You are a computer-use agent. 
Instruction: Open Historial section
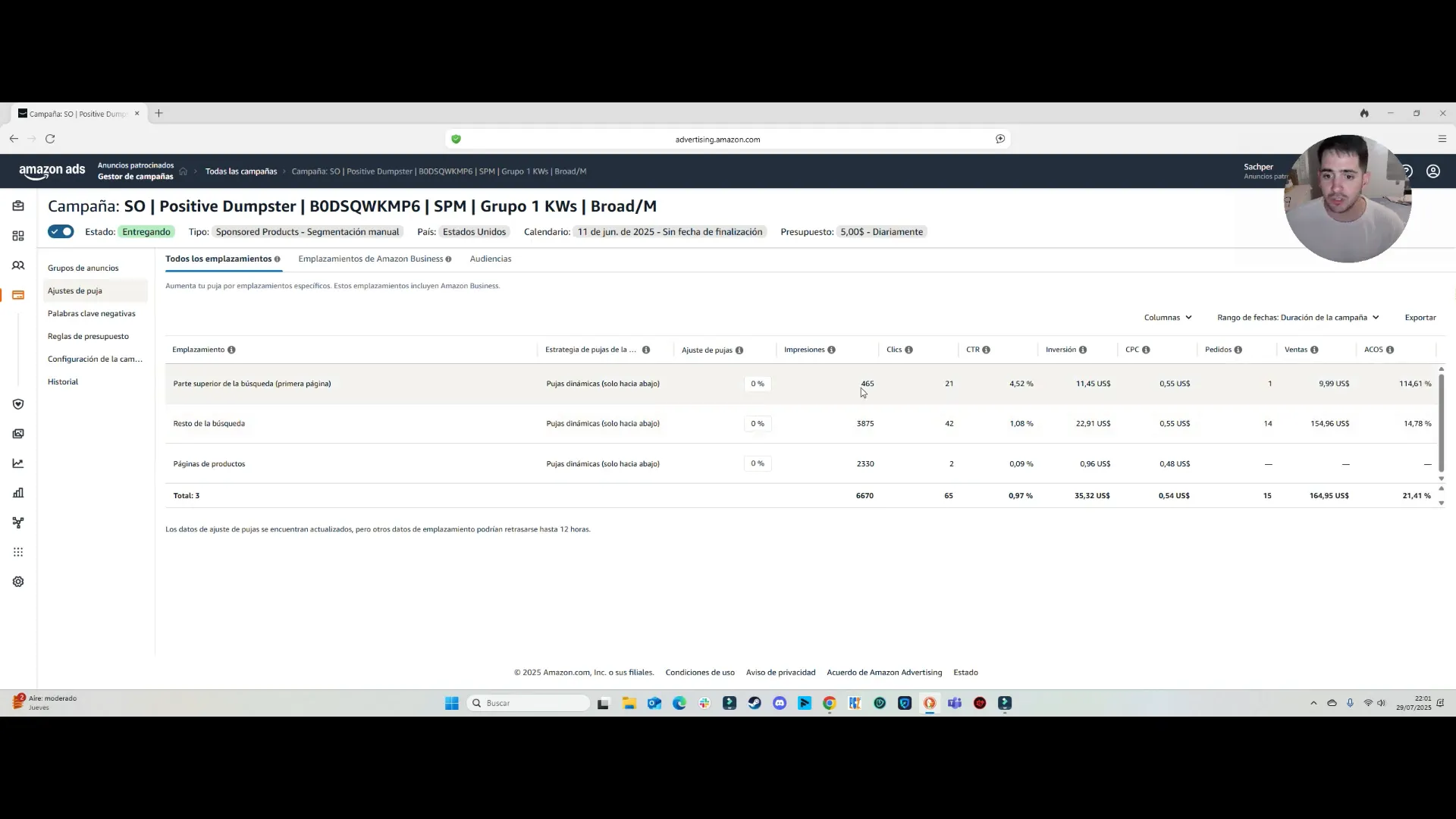63,381
